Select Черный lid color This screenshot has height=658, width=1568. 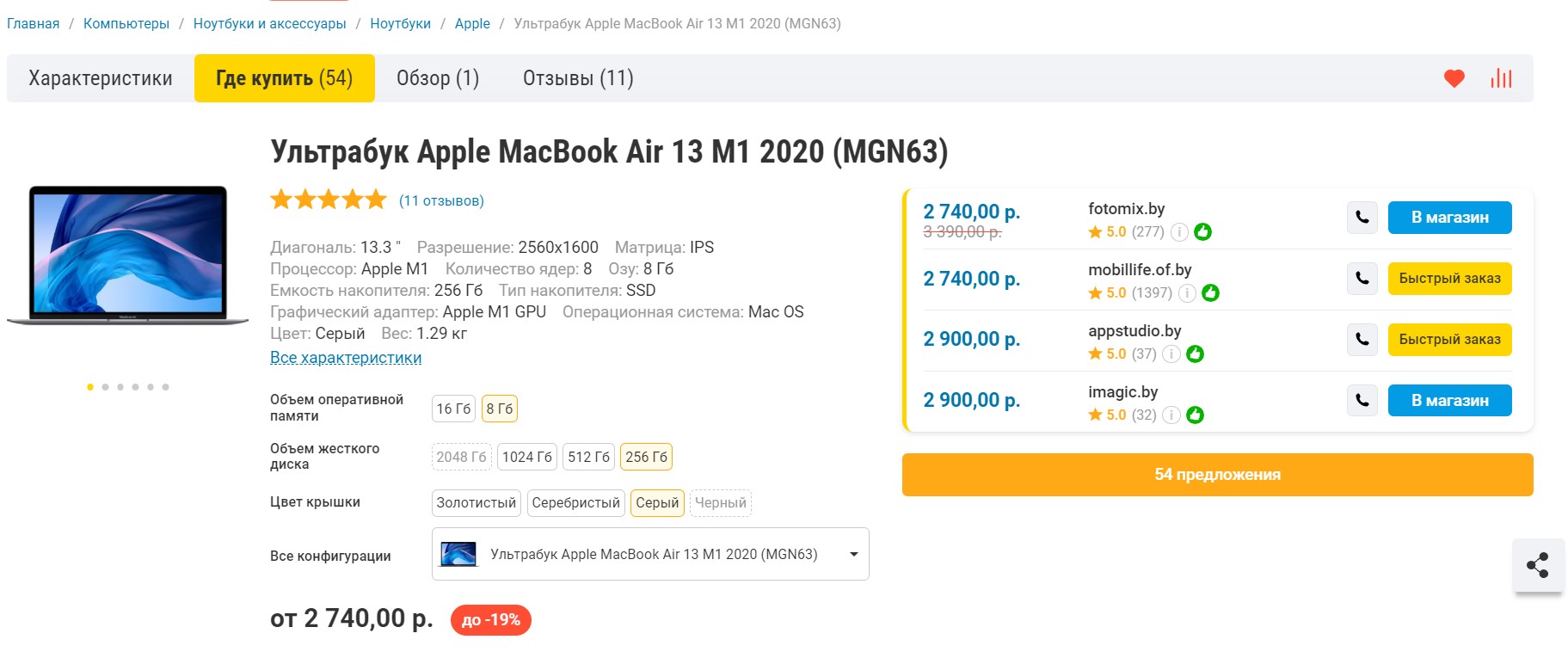click(x=721, y=503)
